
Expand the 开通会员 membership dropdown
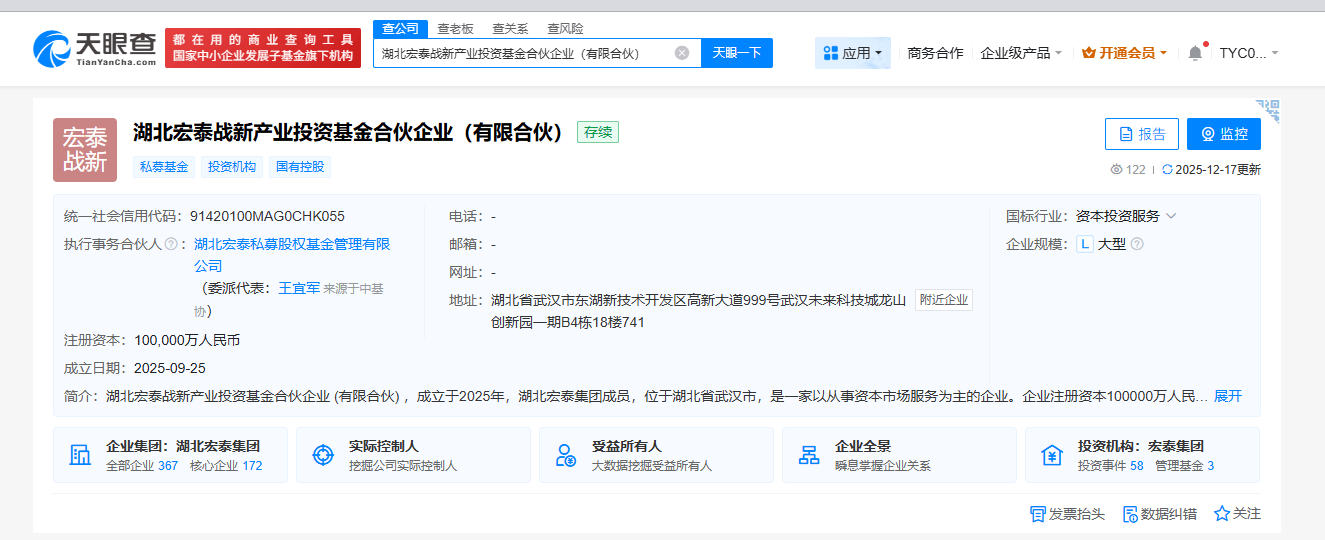[x=1125, y=53]
